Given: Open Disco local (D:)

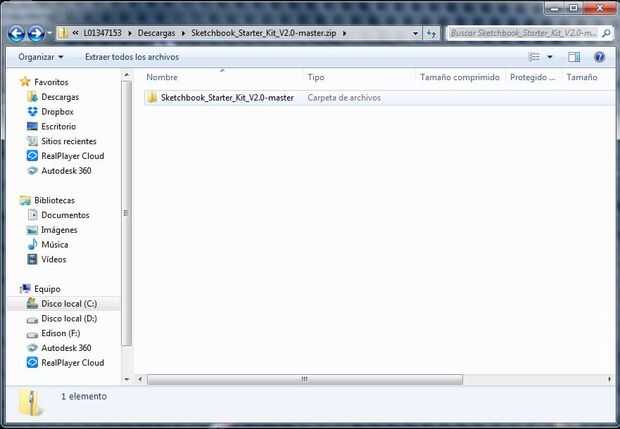Looking at the screenshot, I should [69, 319].
